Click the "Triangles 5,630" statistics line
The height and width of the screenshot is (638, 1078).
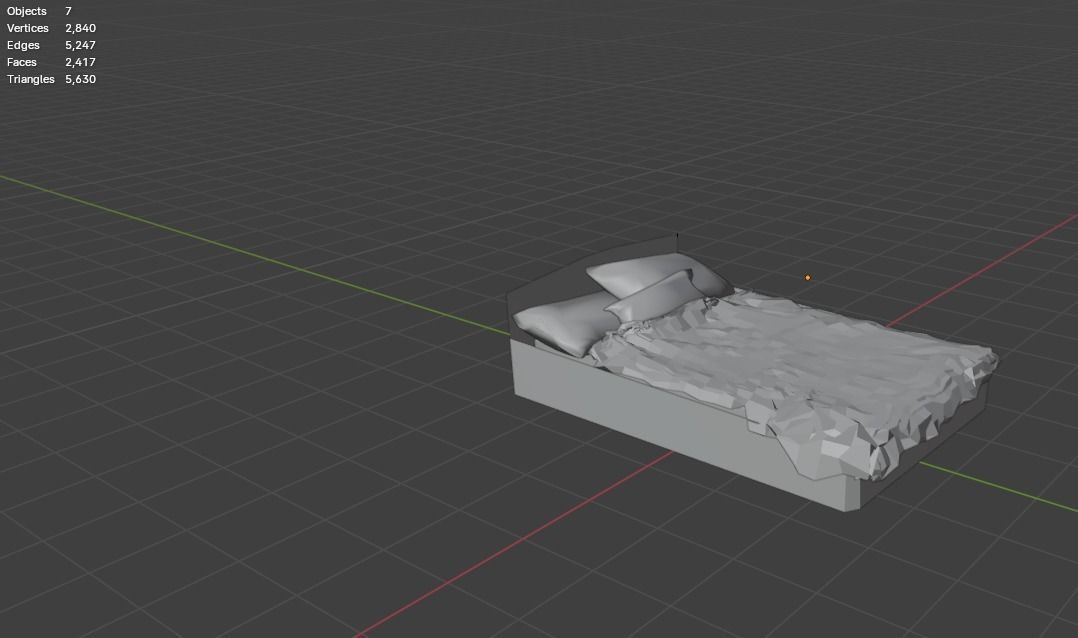point(51,79)
